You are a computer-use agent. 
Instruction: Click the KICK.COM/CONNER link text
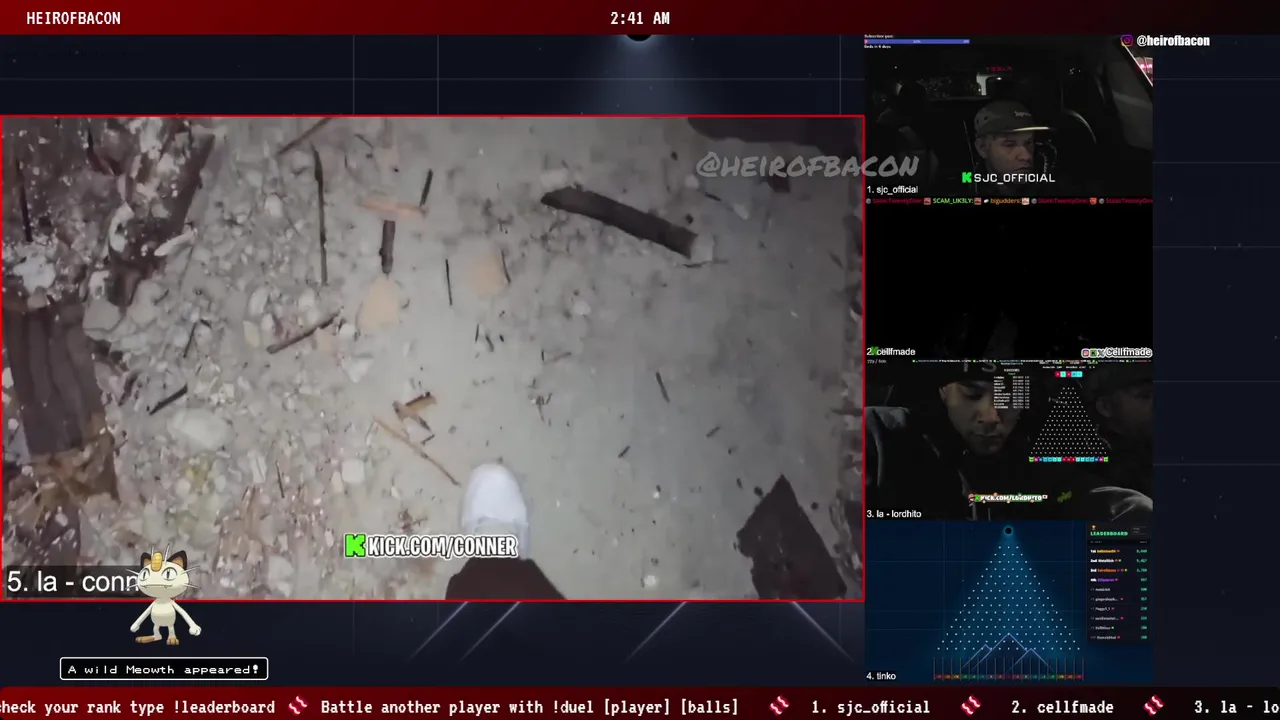point(442,546)
